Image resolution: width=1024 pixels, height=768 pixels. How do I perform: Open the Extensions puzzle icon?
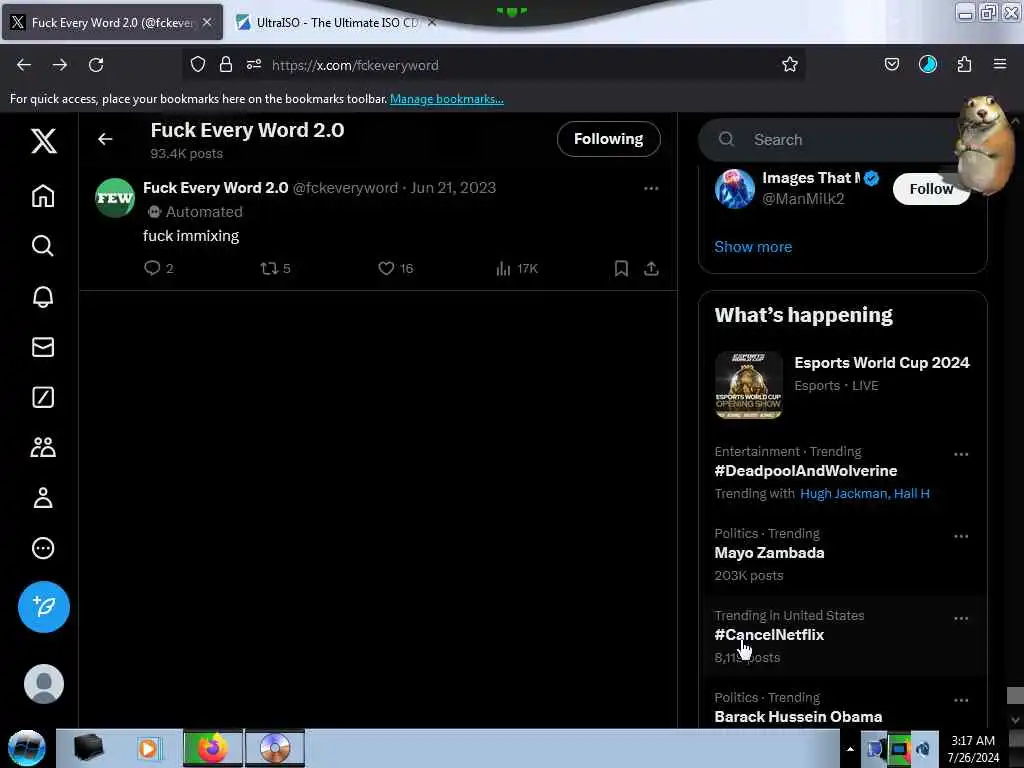point(965,64)
